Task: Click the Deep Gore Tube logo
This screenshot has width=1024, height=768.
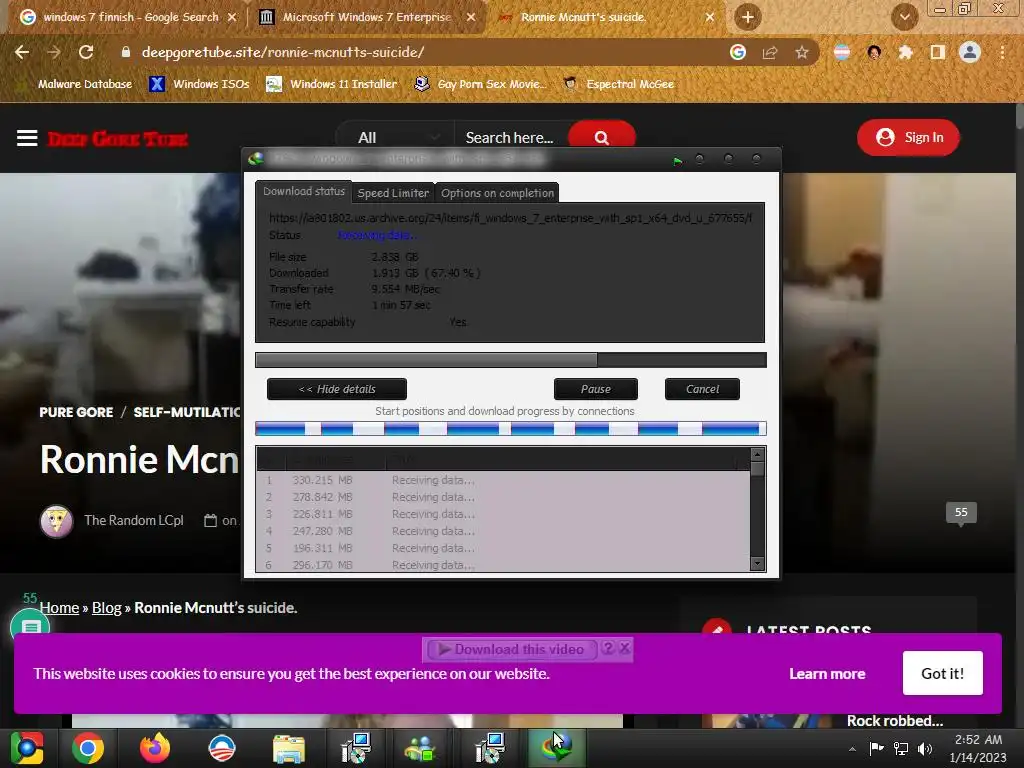Action: tap(118, 138)
